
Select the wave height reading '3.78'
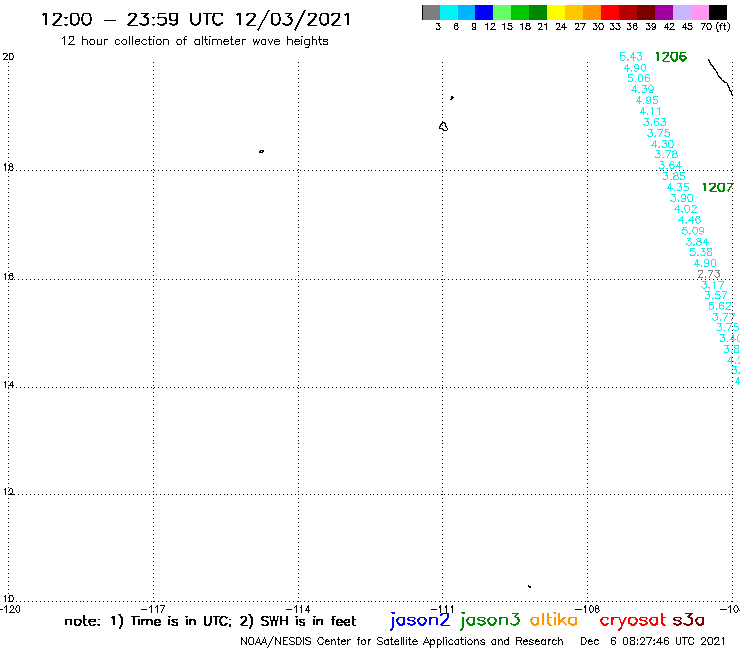666,154
